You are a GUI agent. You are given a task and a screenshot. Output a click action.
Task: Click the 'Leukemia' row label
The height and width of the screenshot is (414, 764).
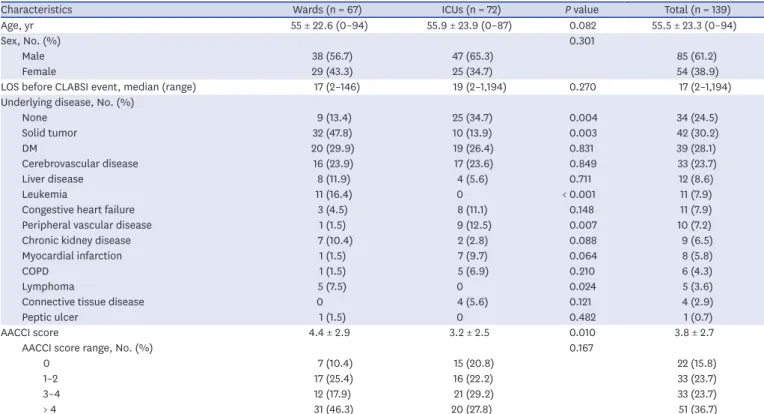(44, 194)
